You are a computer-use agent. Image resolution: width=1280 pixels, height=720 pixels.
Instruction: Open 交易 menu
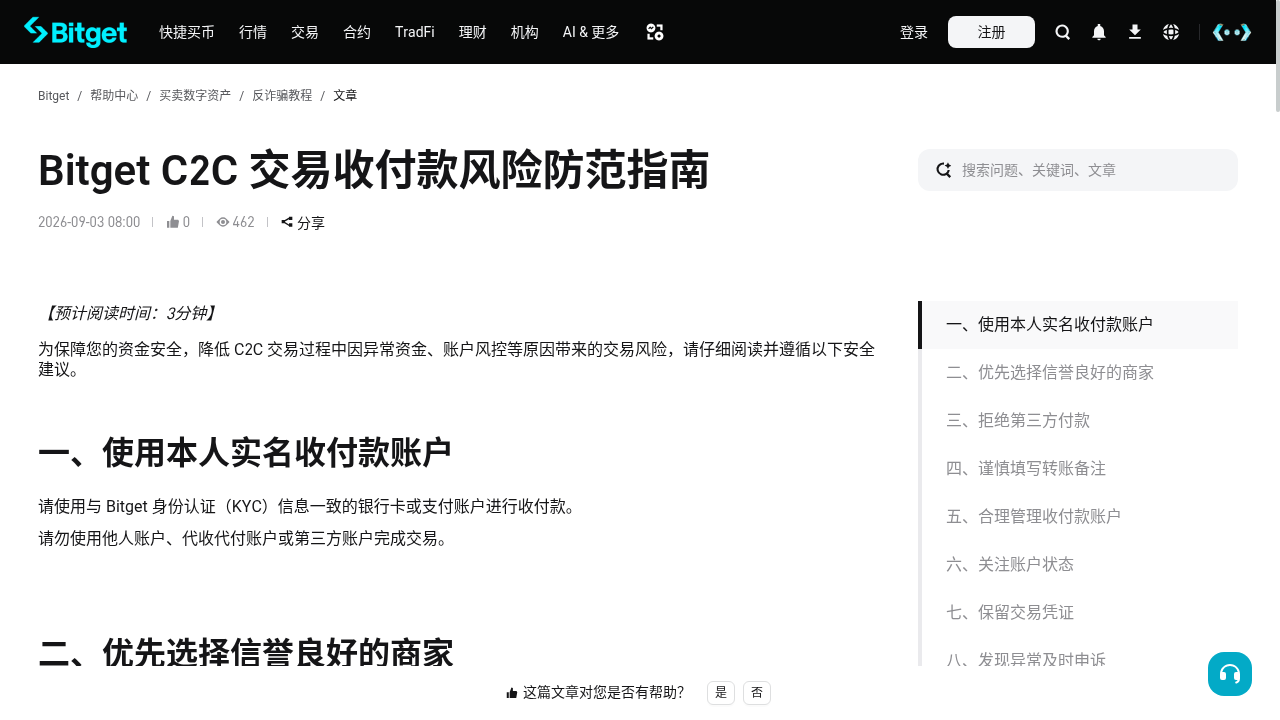click(305, 32)
